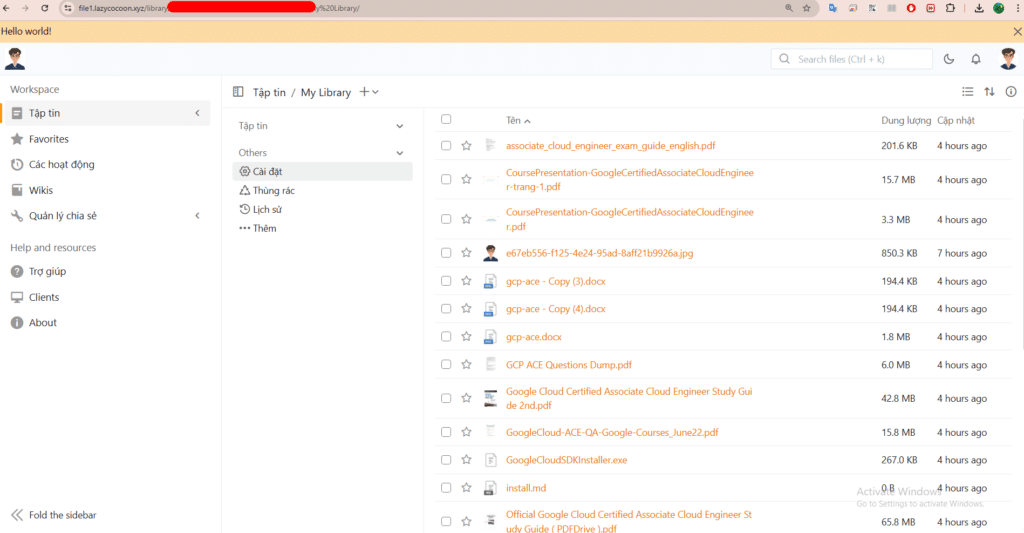Image resolution: width=1024 pixels, height=533 pixels.
Task: Check the GCP ACE Questions Dump.pdf checkbox
Action: coord(446,365)
